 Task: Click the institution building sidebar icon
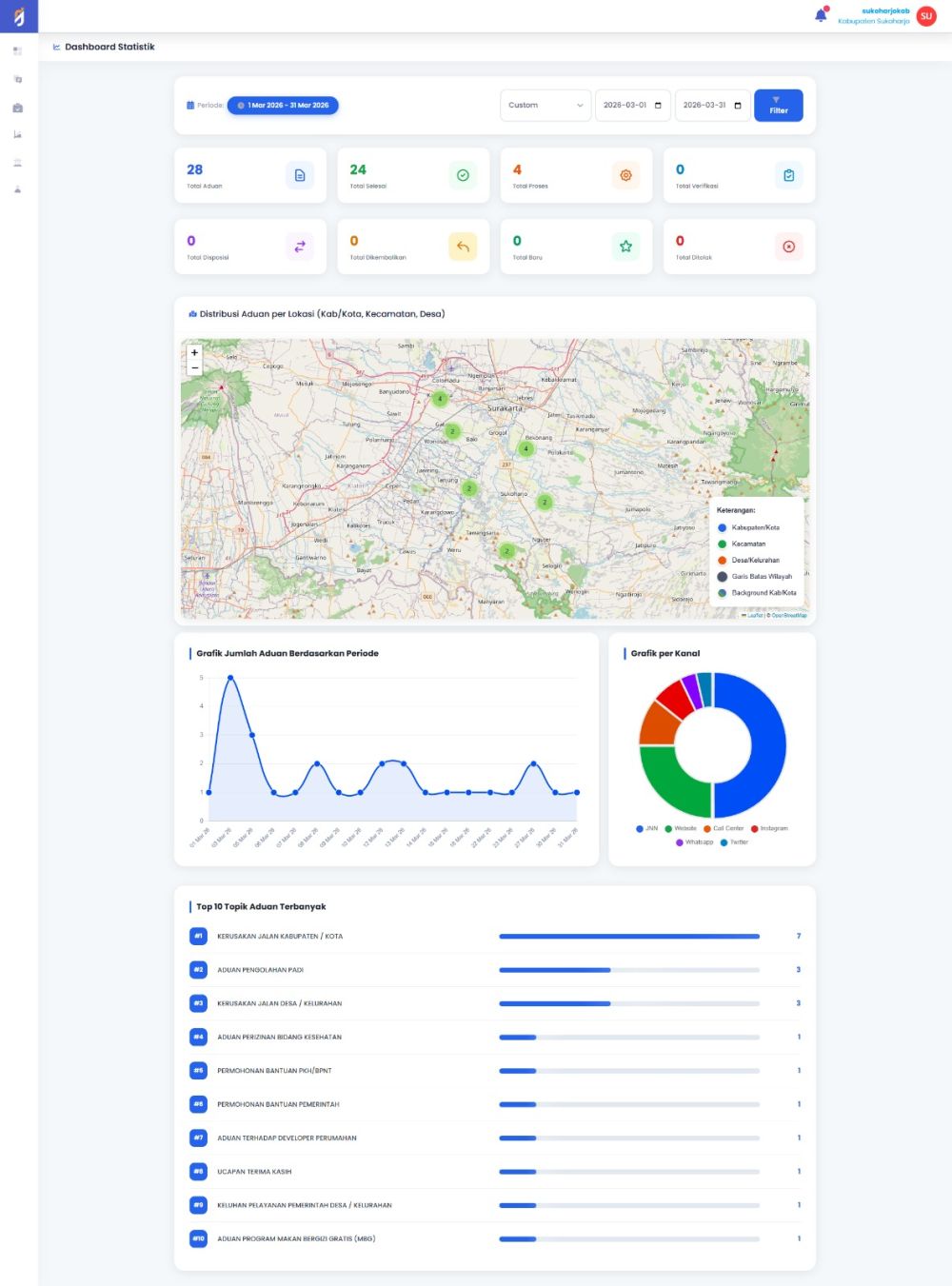[x=17, y=163]
